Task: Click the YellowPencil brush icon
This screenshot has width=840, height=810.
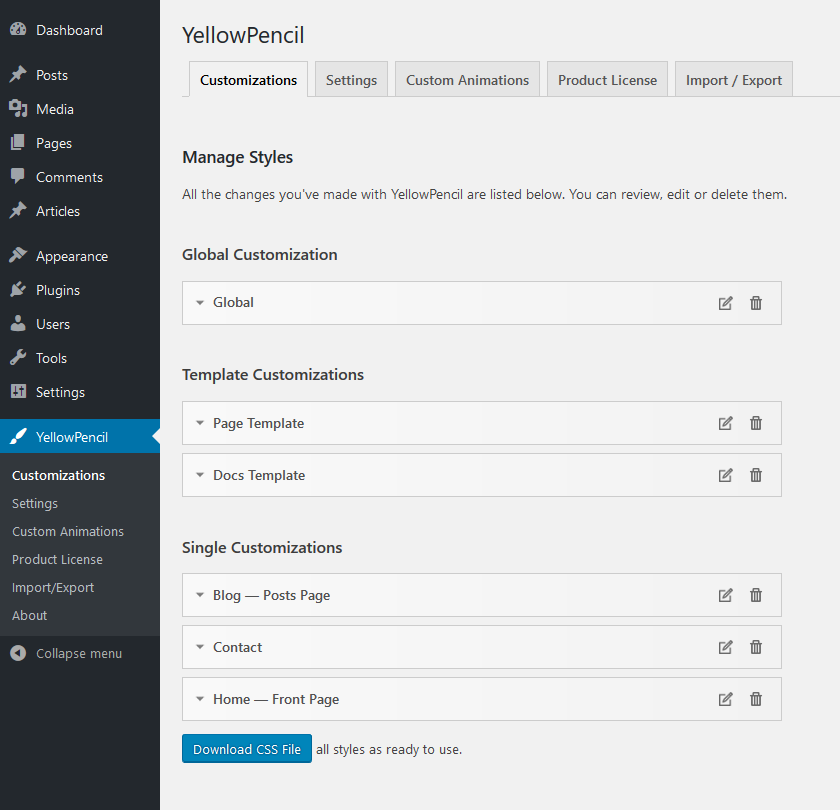Action: [x=18, y=437]
